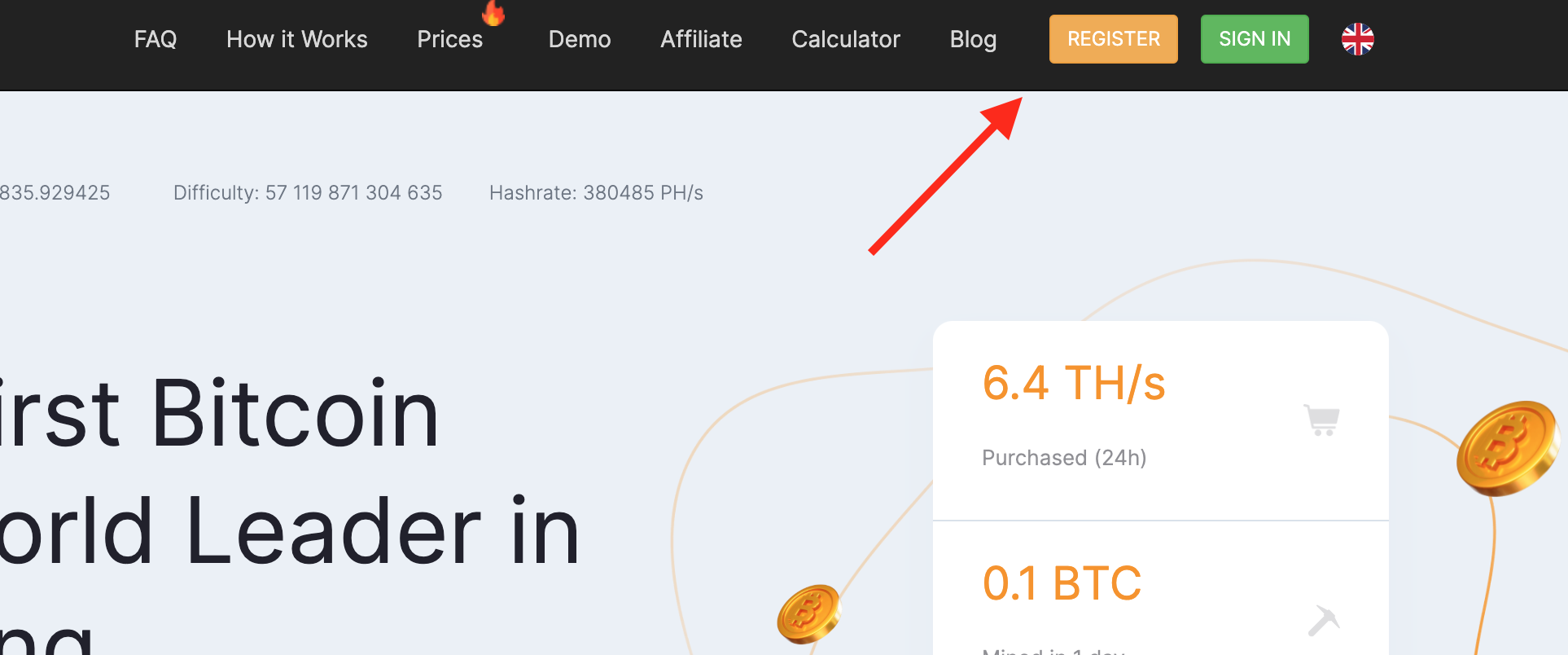1568x655 pixels.
Task: Visit the Blog link
Action: tap(973, 39)
